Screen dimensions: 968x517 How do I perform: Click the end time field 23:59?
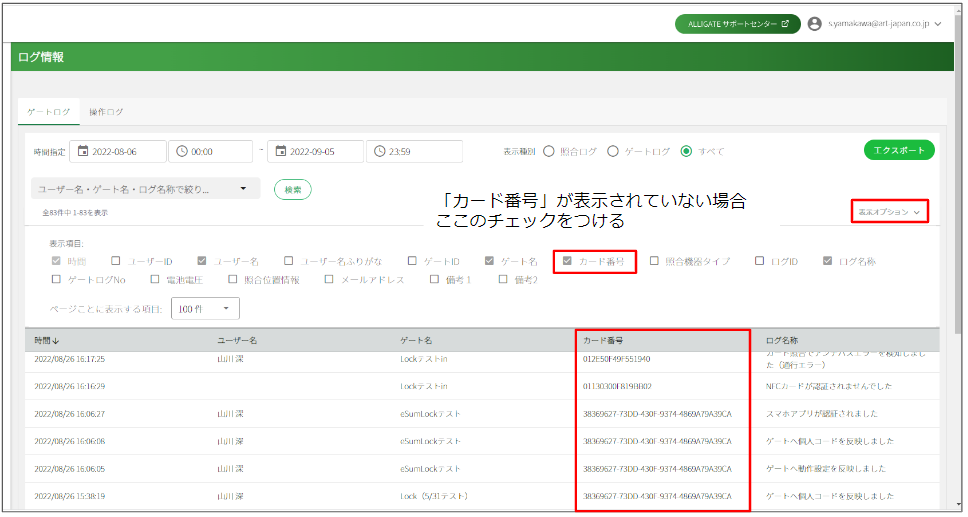point(414,151)
